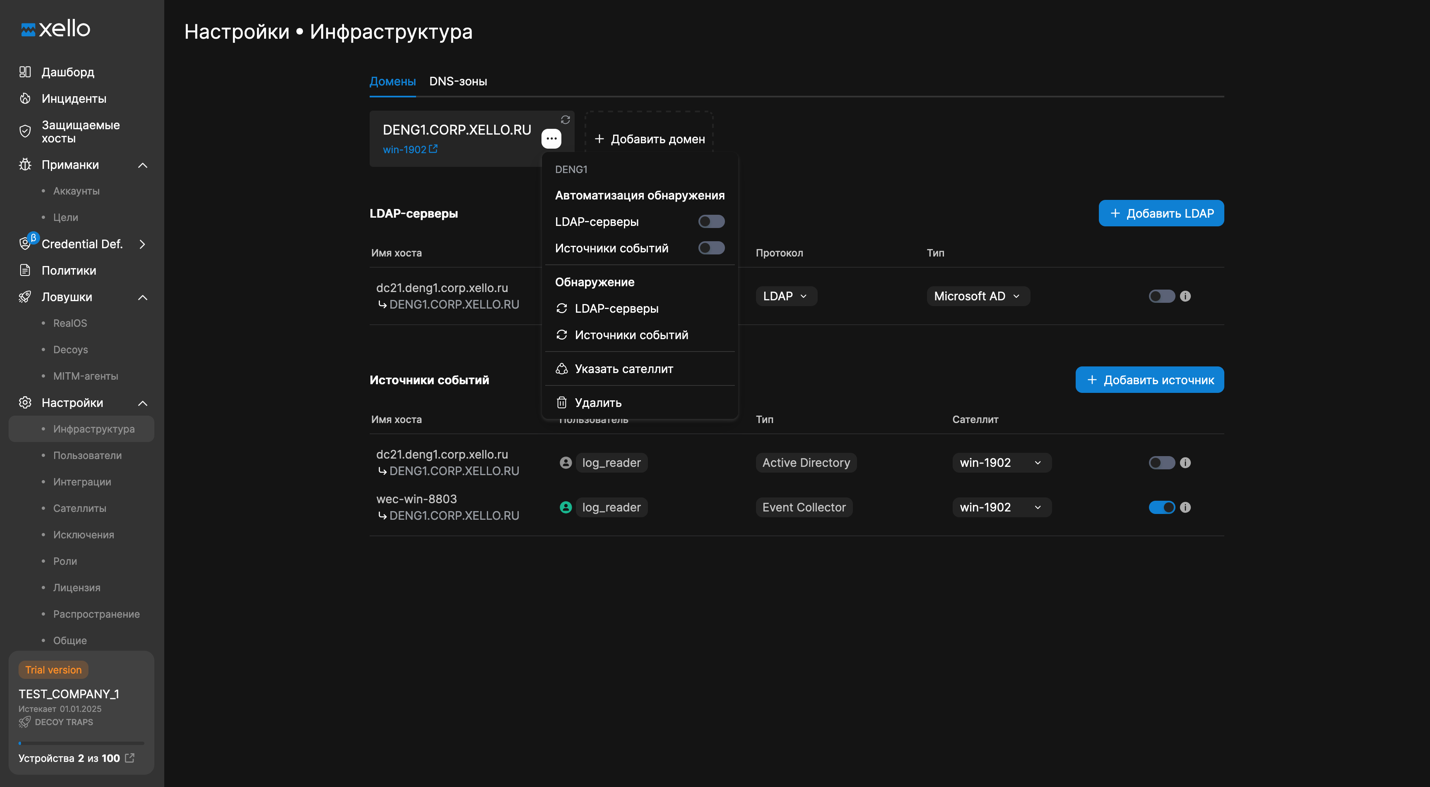
Task: Open the Microsoft AD type dropdown
Action: (977, 297)
